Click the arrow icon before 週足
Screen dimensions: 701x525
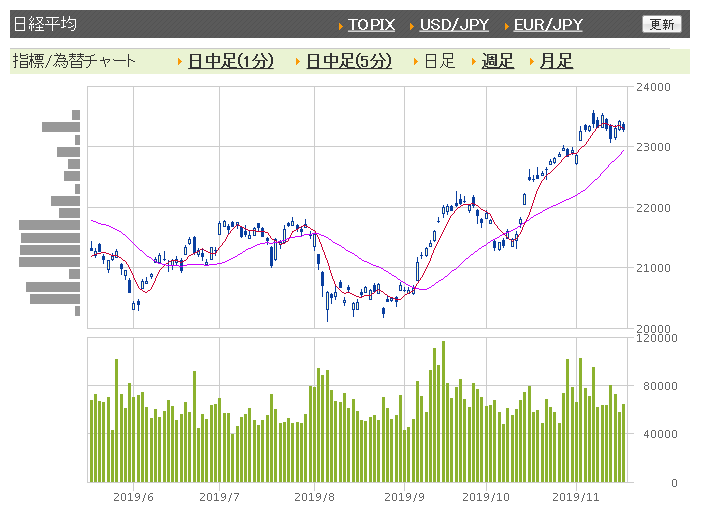tap(473, 62)
